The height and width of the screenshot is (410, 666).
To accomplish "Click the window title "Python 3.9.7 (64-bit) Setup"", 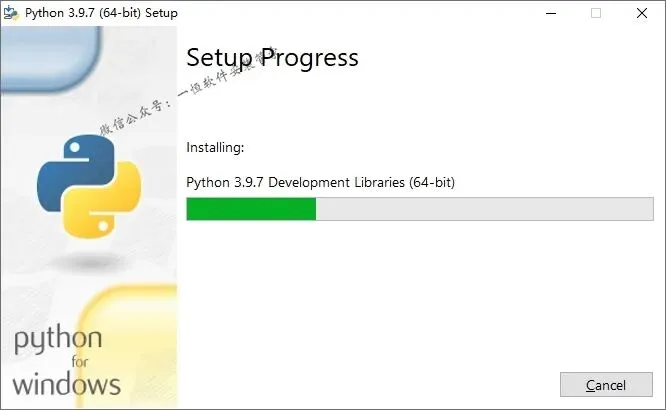I will click(x=101, y=13).
